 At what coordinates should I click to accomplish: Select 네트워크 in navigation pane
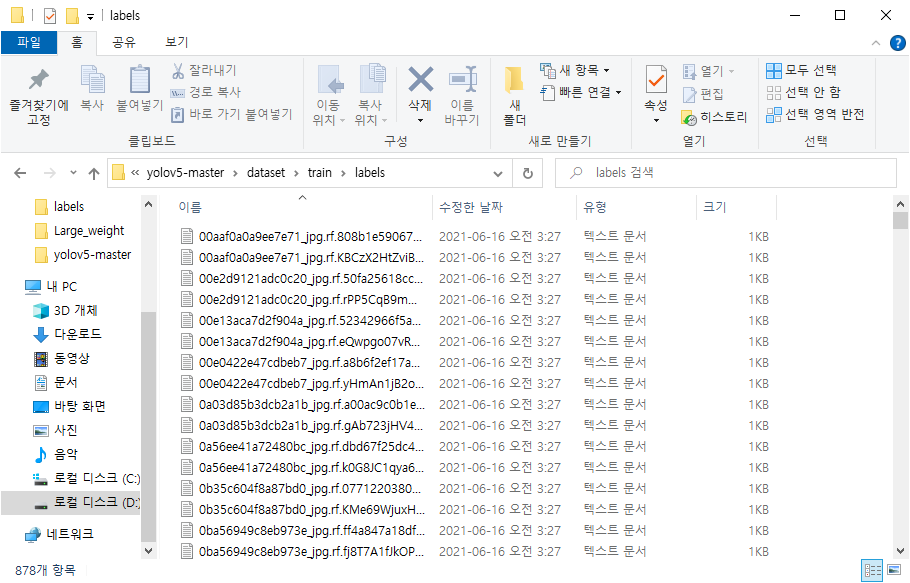(x=59, y=534)
